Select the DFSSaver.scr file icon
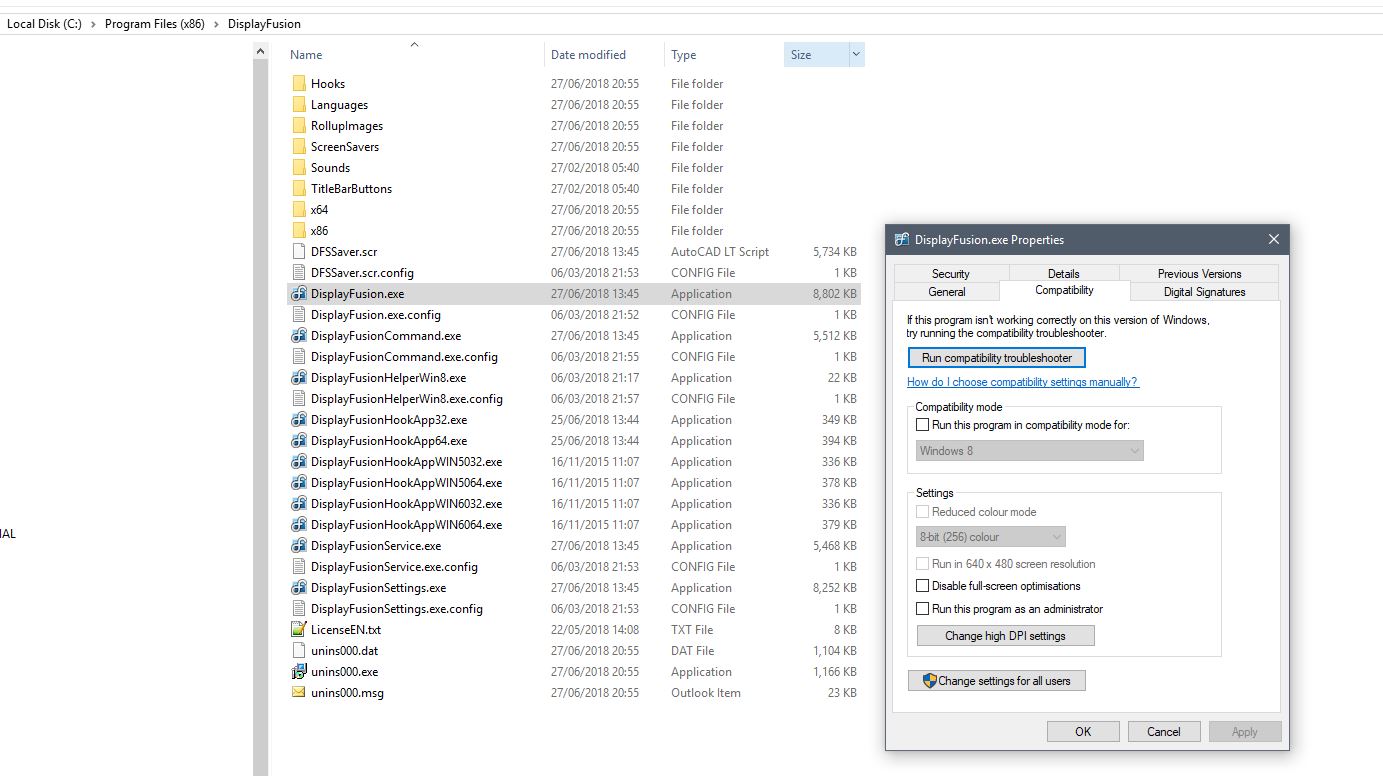Viewport: 1383px width, 776px height. point(298,252)
